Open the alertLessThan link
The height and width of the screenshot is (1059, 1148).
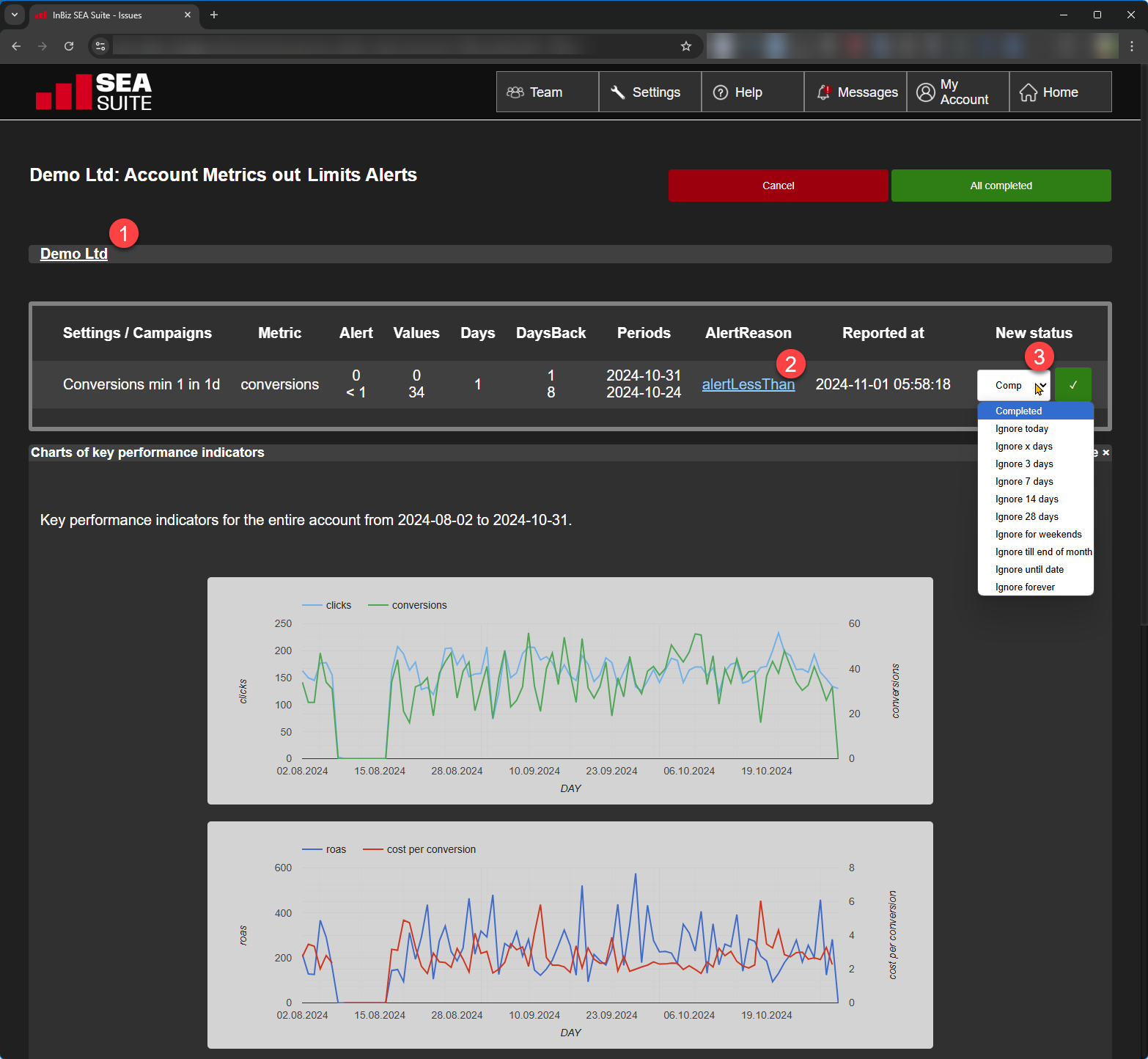click(x=748, y=384)
